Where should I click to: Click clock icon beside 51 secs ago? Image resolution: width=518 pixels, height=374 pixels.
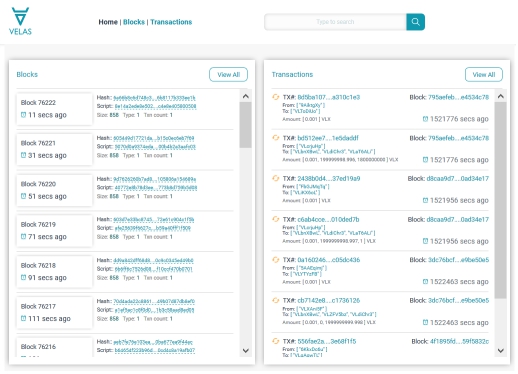[x=23, y=196]
